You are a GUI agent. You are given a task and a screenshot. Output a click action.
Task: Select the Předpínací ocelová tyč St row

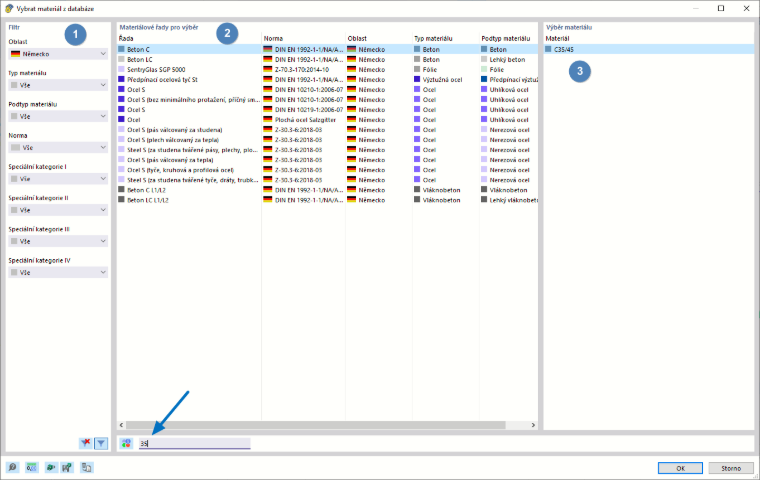[328, 80]
